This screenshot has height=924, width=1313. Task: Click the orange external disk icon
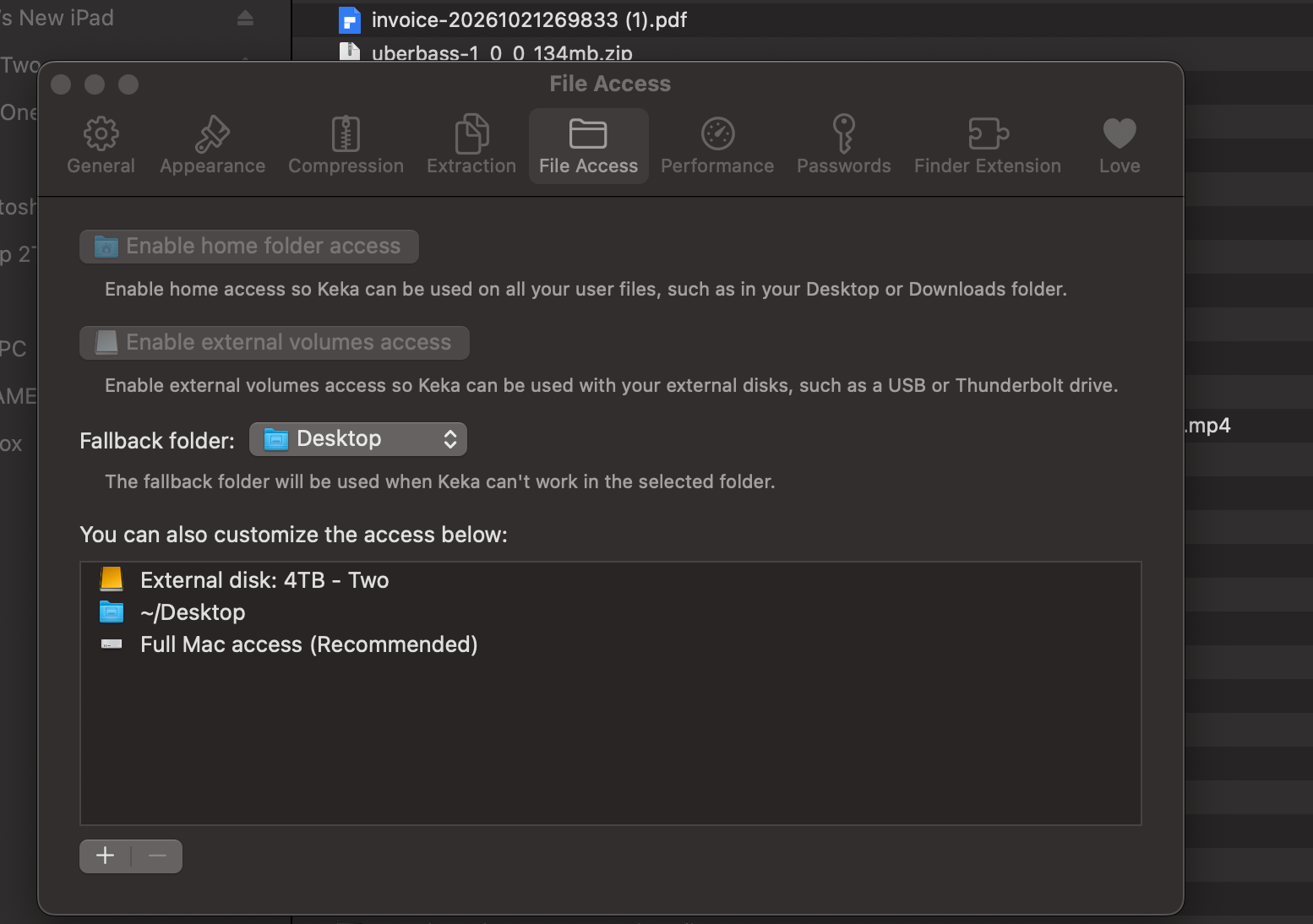click(x=112, y=579)
